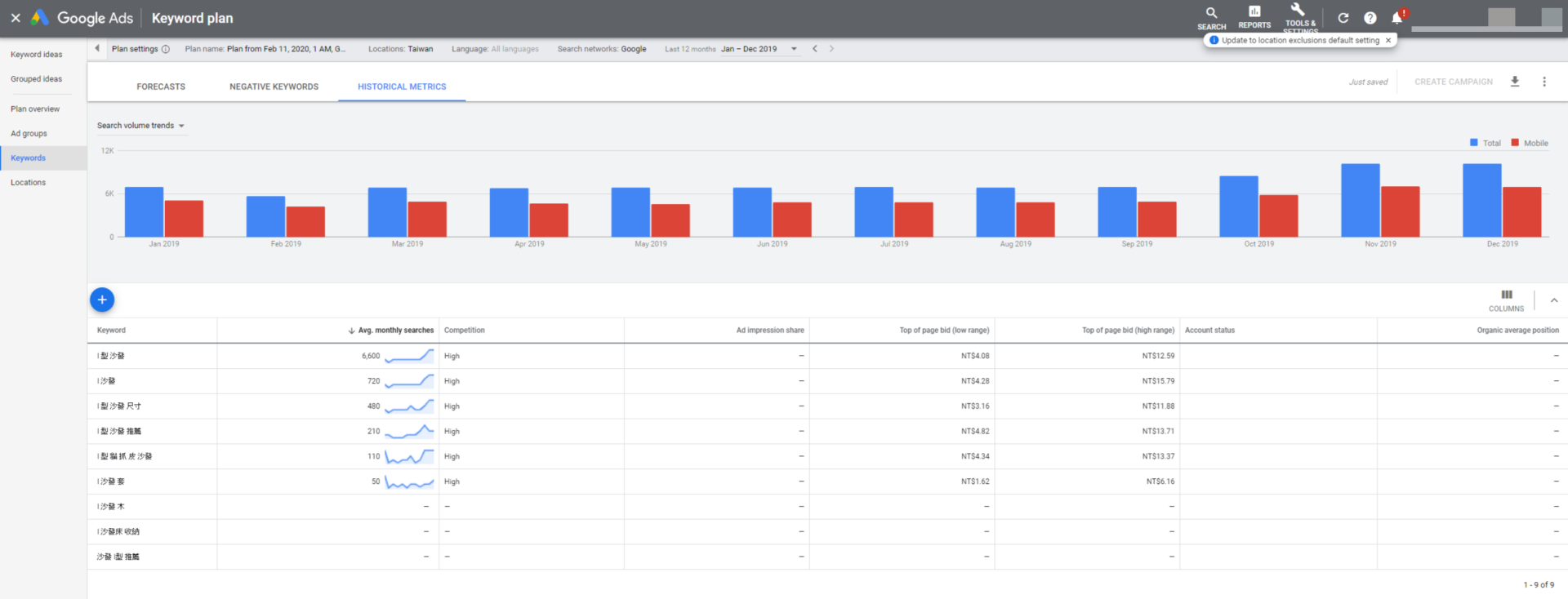Open the notifications bell icon

(x=1397, y=18)
